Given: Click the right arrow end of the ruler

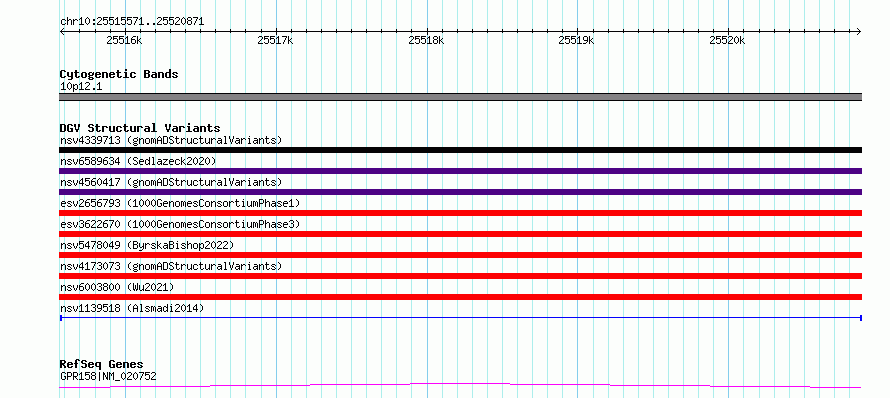Looking at the screenshot, I should (x=859, y=31).
